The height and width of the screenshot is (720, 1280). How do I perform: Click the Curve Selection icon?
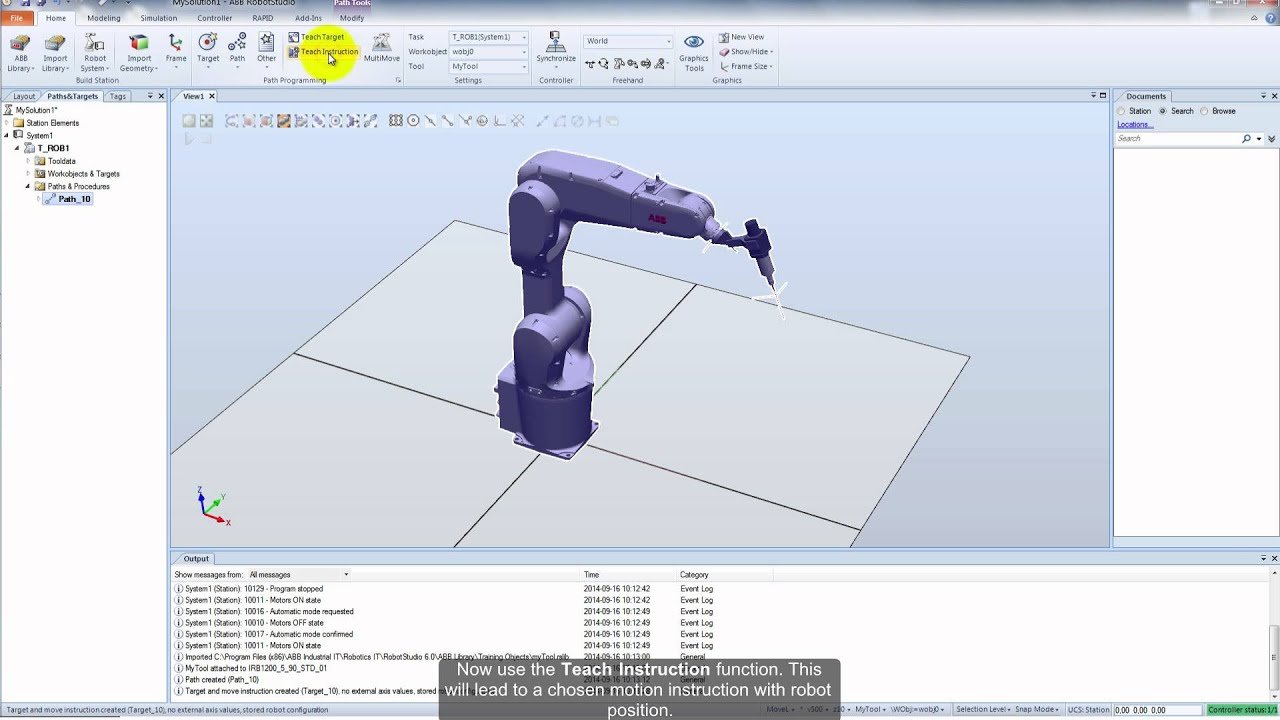click(232, 121)
